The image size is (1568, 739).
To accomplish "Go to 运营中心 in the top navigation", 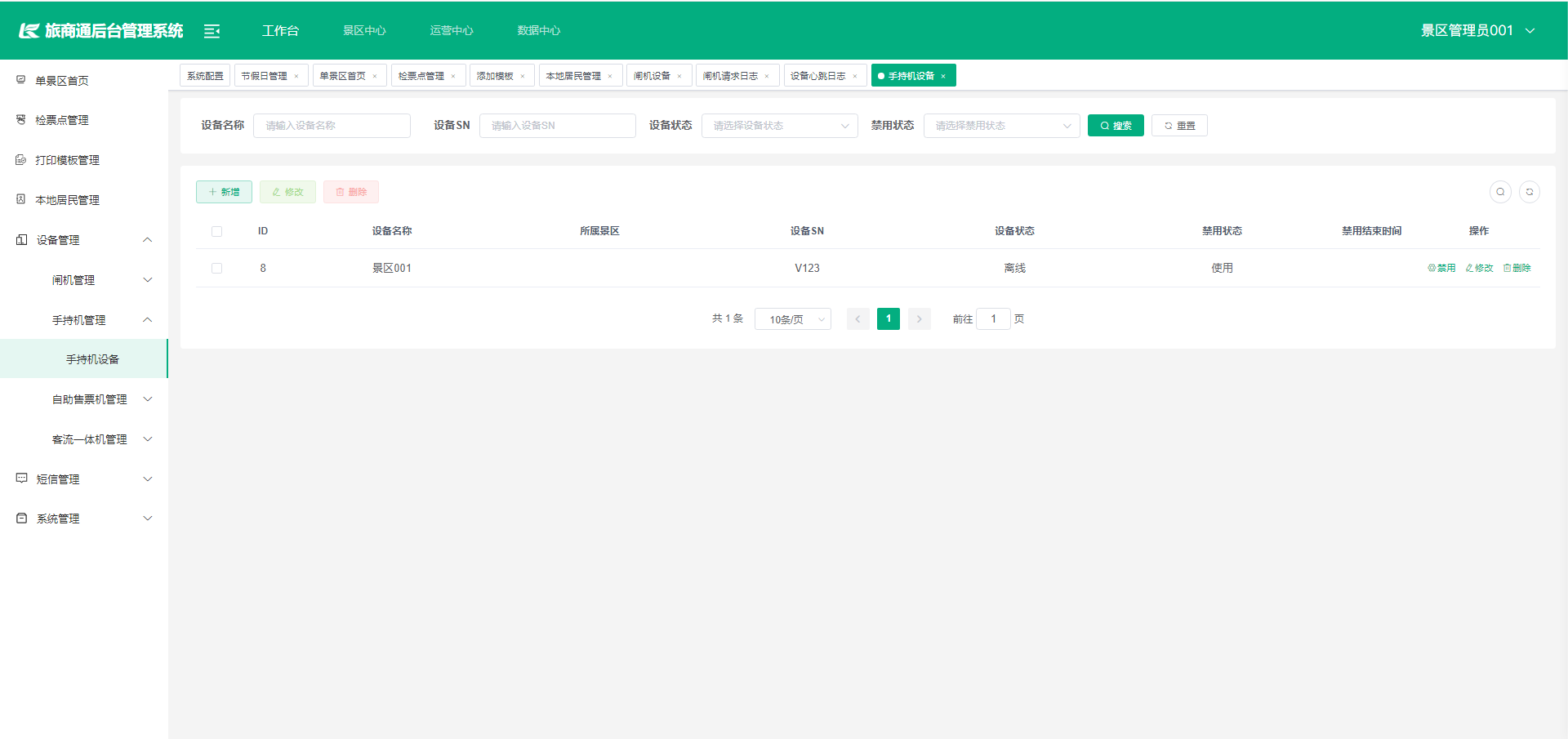I will (x=452, y=30).
